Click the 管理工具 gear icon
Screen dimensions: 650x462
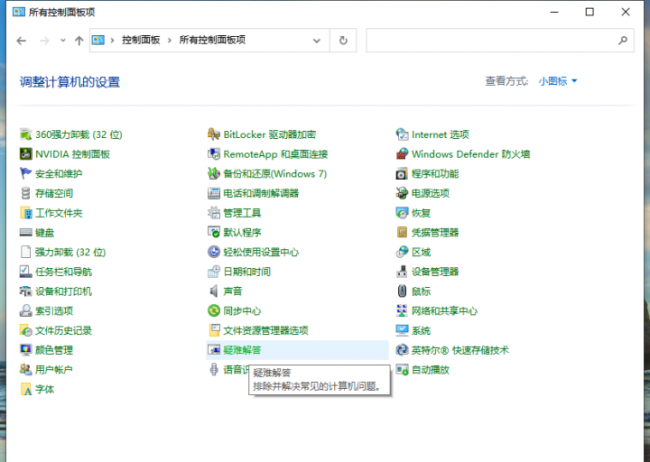(x=213, y=213)
